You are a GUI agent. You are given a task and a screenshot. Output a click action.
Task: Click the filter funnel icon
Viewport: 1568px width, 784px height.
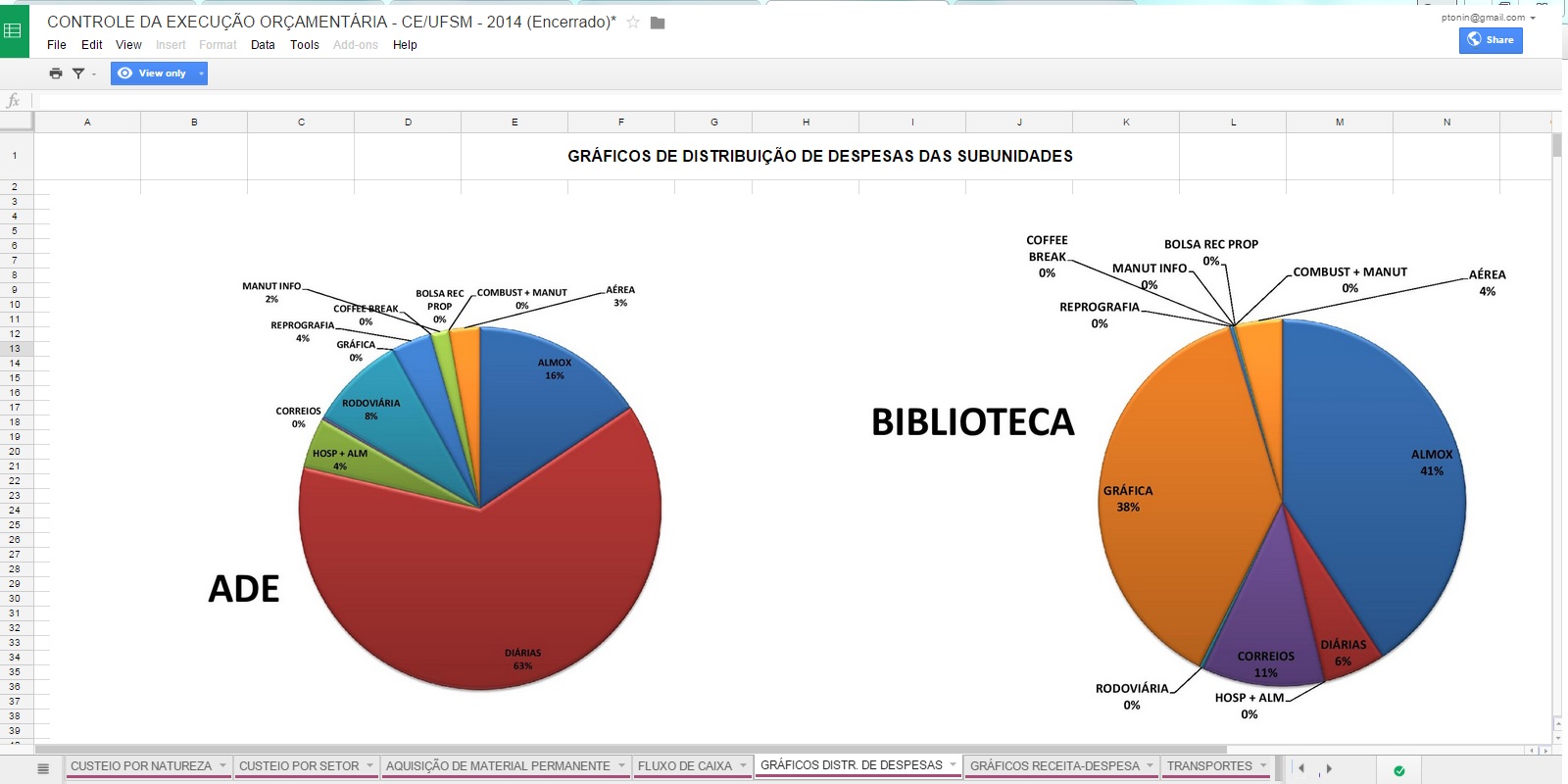click(x=78, y=73)
